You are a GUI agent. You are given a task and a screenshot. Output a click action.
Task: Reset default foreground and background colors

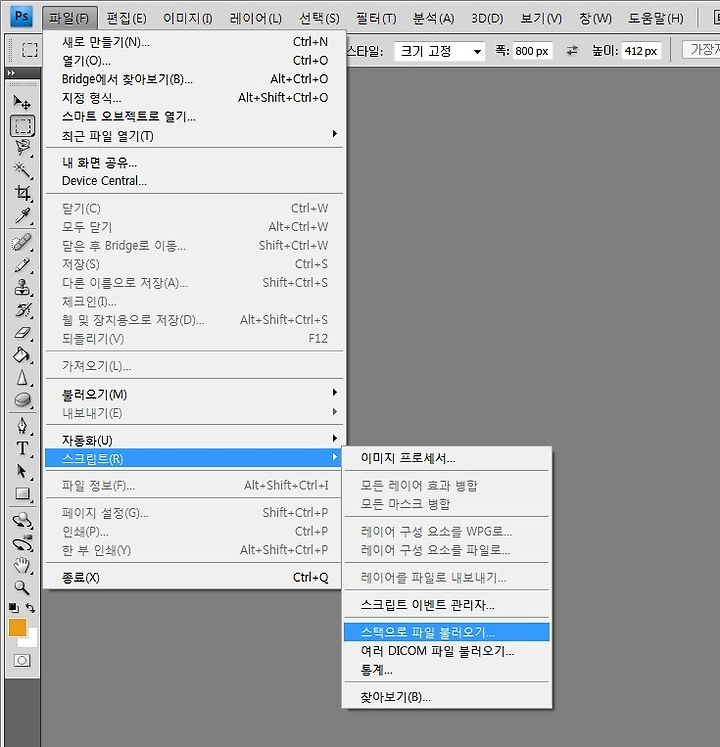coord(14,608)
